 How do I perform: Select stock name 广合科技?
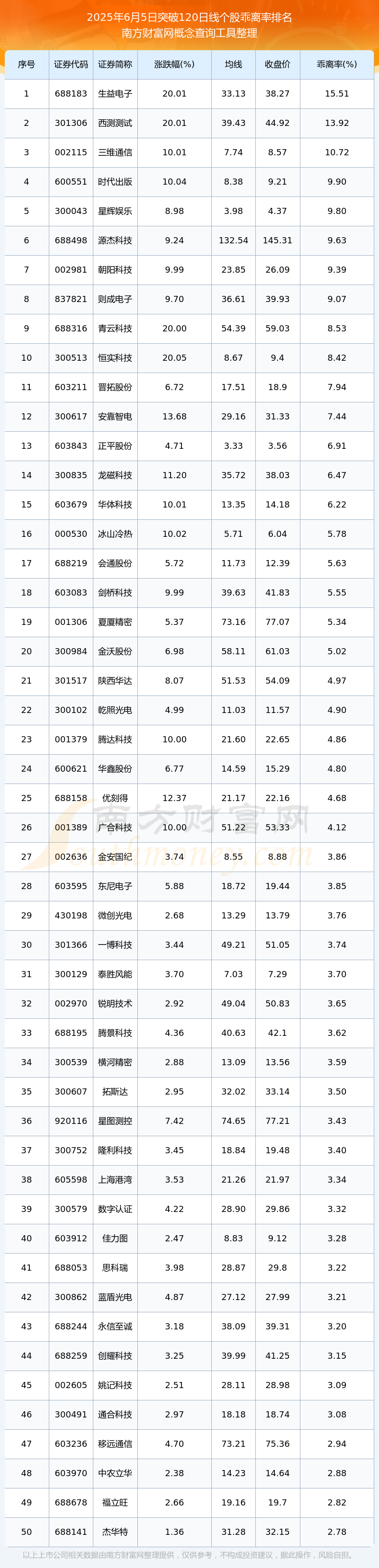click(x=115, y=828)
